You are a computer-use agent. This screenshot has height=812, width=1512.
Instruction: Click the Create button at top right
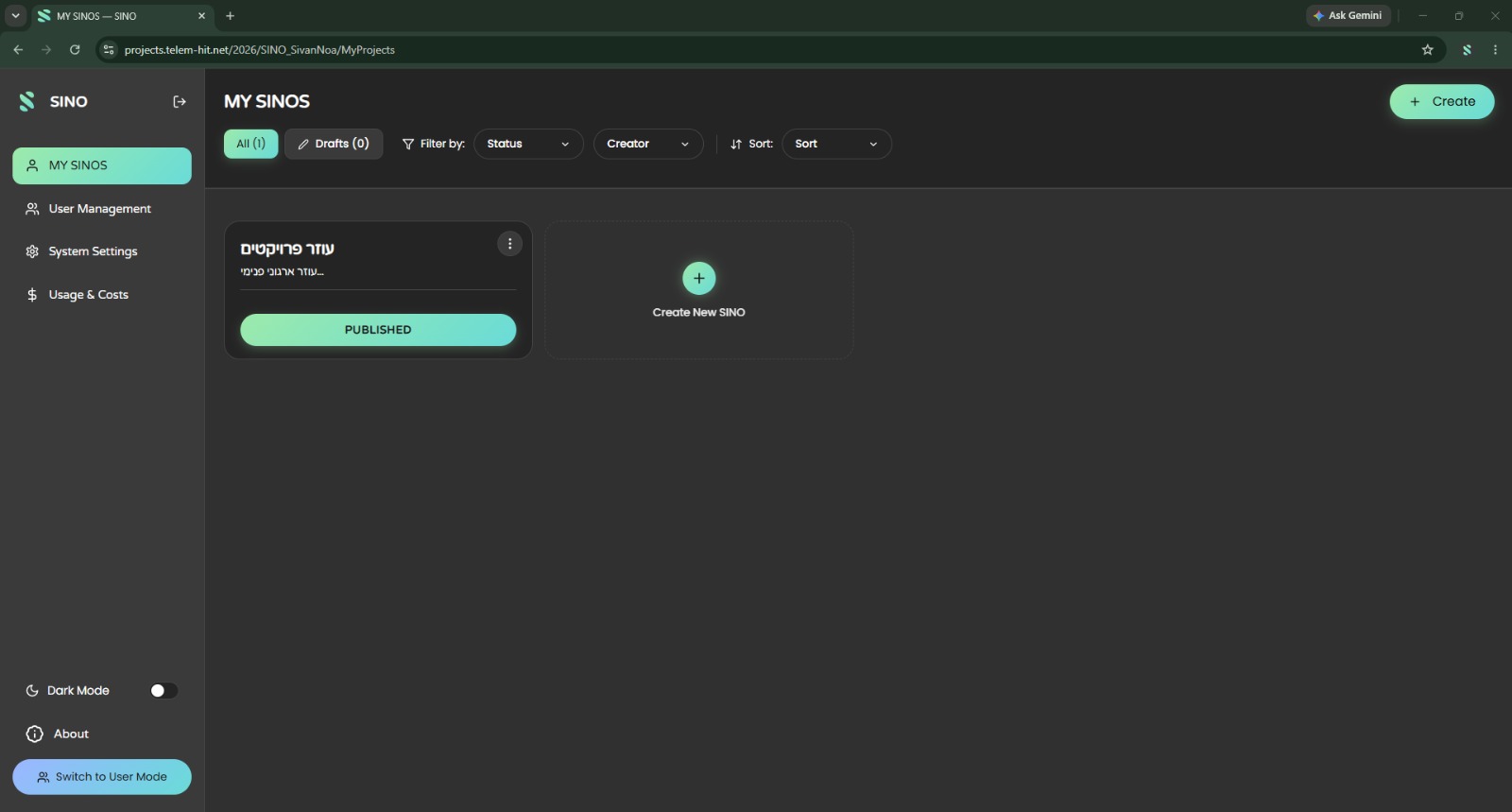[x=1441, y=101]
